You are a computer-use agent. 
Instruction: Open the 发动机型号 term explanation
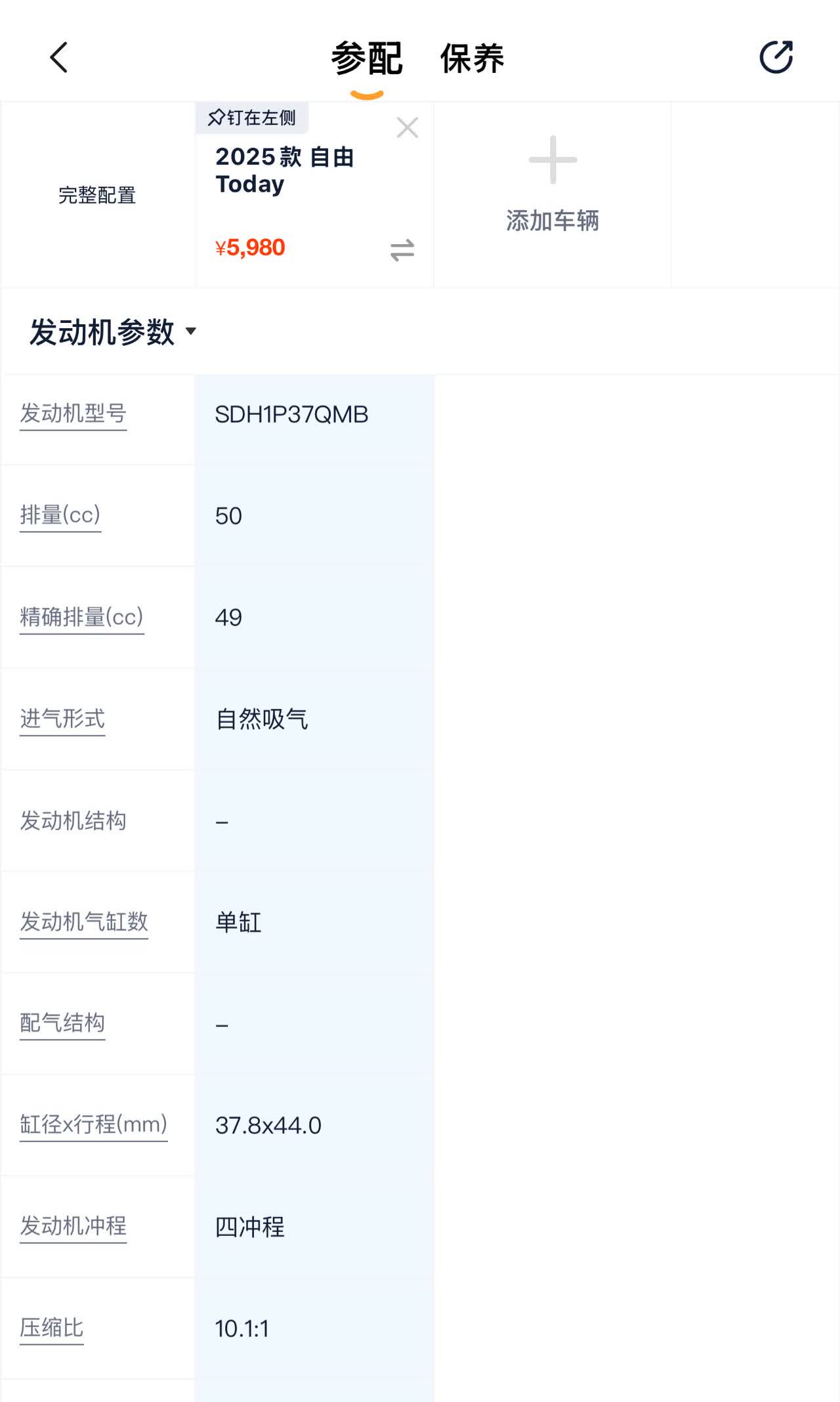[x=73, y=414]
